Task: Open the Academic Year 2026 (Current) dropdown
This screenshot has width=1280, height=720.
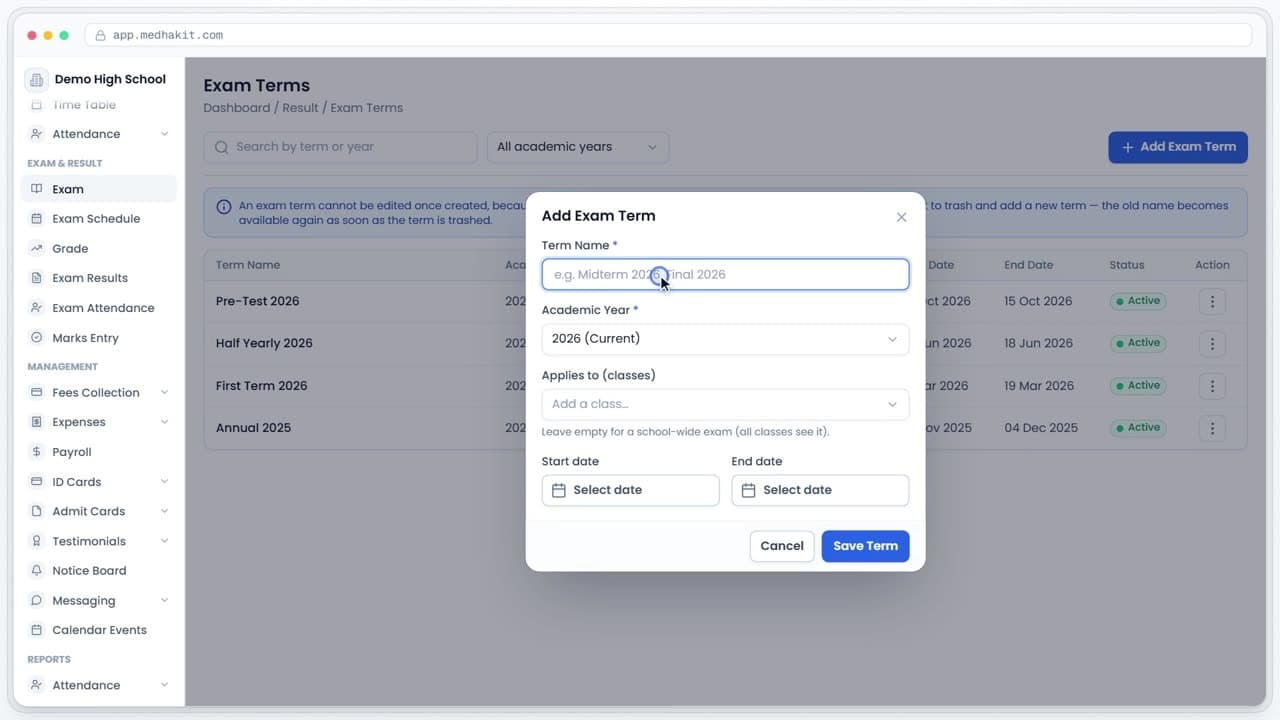Action: tap(725, 339)
